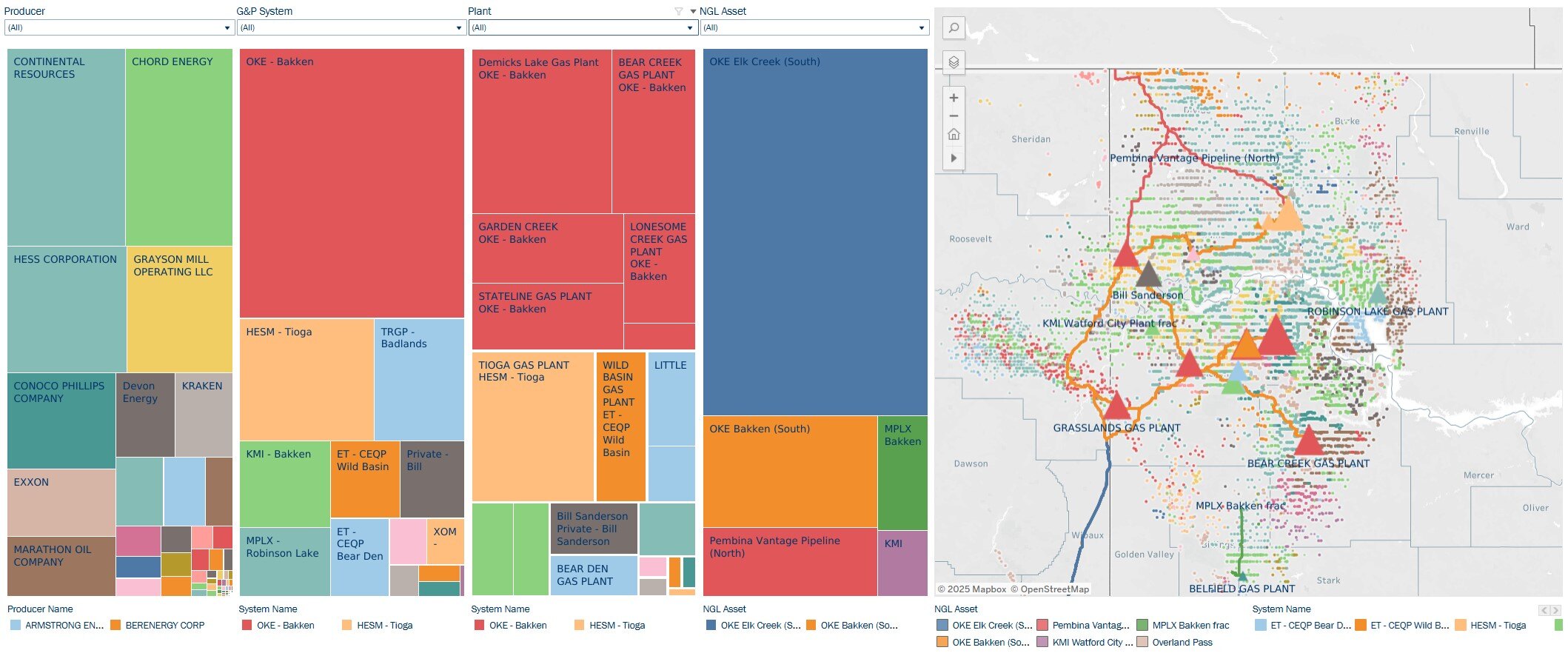Click the Mapbox attribution link

click(x=972, y=589)
